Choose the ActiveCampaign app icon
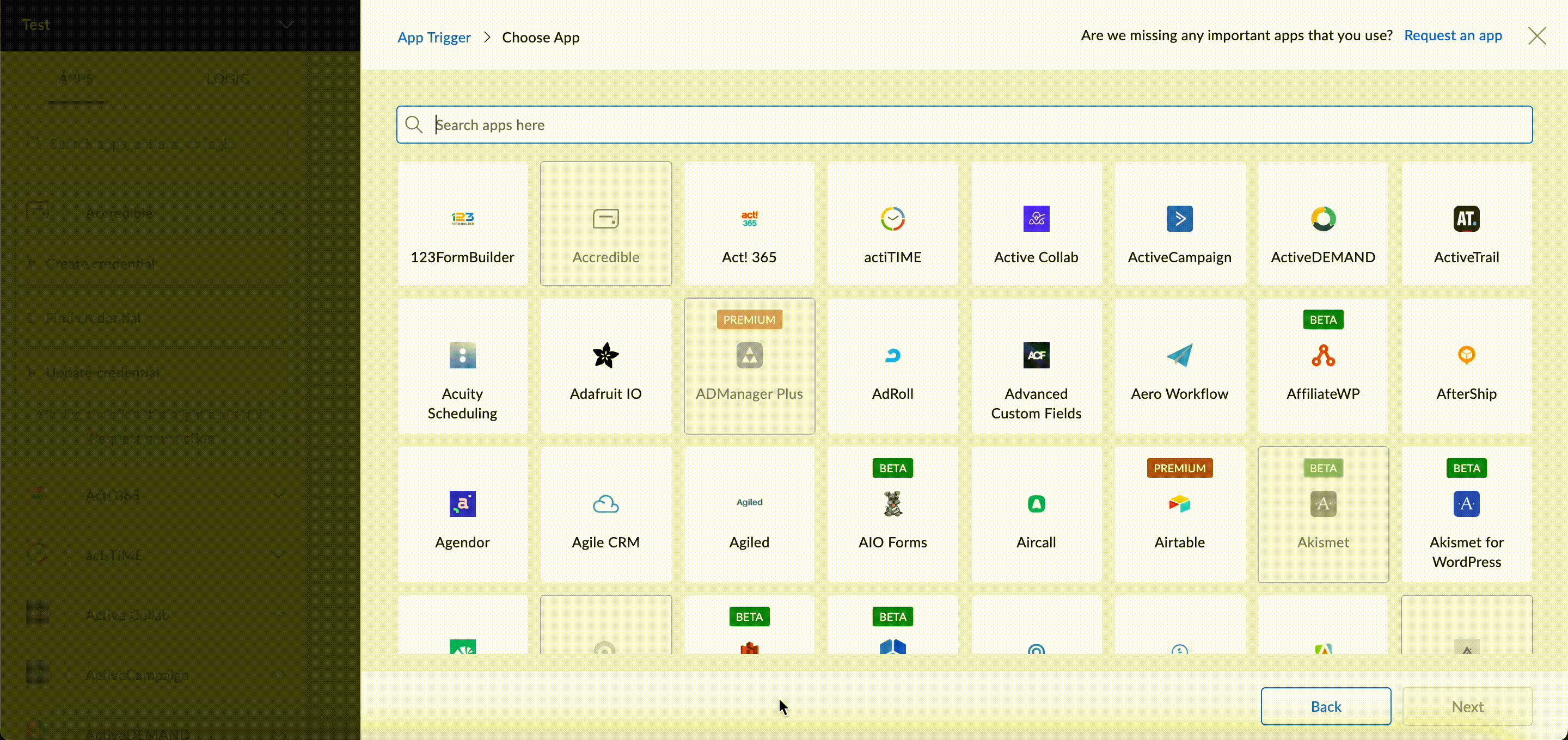 pyautogui.click(x=1179, y=219)
